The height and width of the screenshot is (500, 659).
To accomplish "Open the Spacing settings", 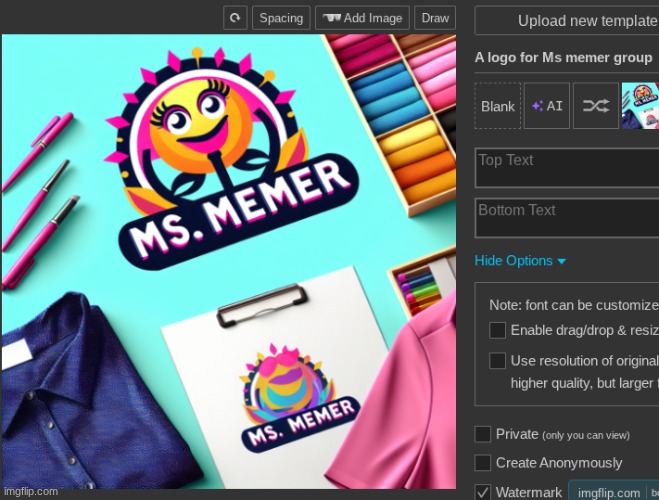I will (280, 18).
